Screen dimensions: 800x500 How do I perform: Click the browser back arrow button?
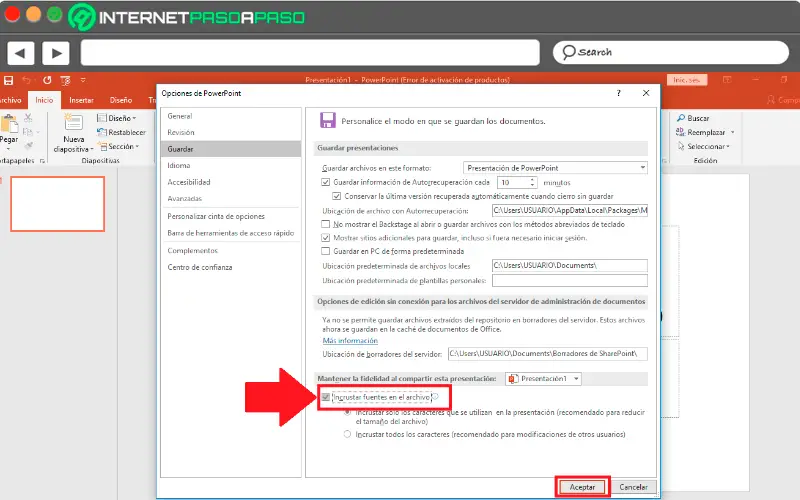(x=20, y=53)
